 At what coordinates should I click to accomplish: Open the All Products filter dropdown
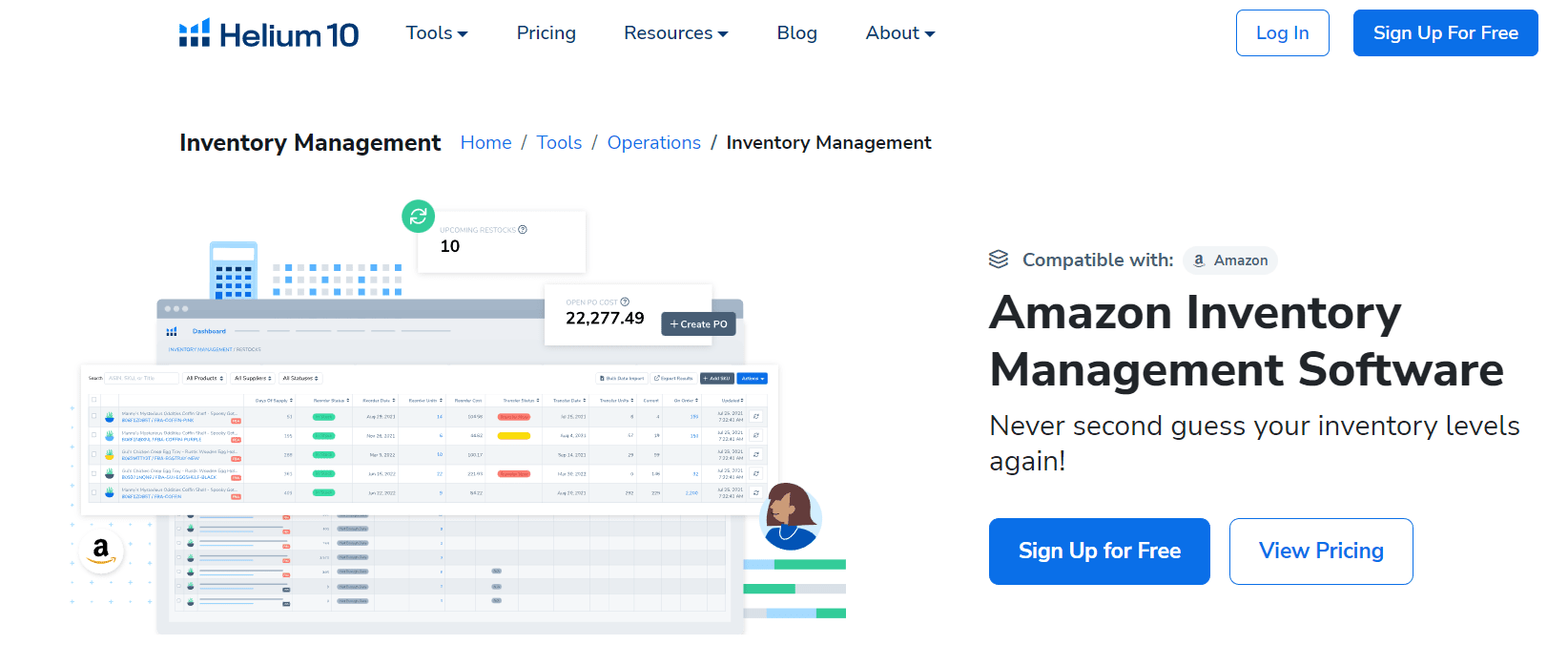pos(205,378)
